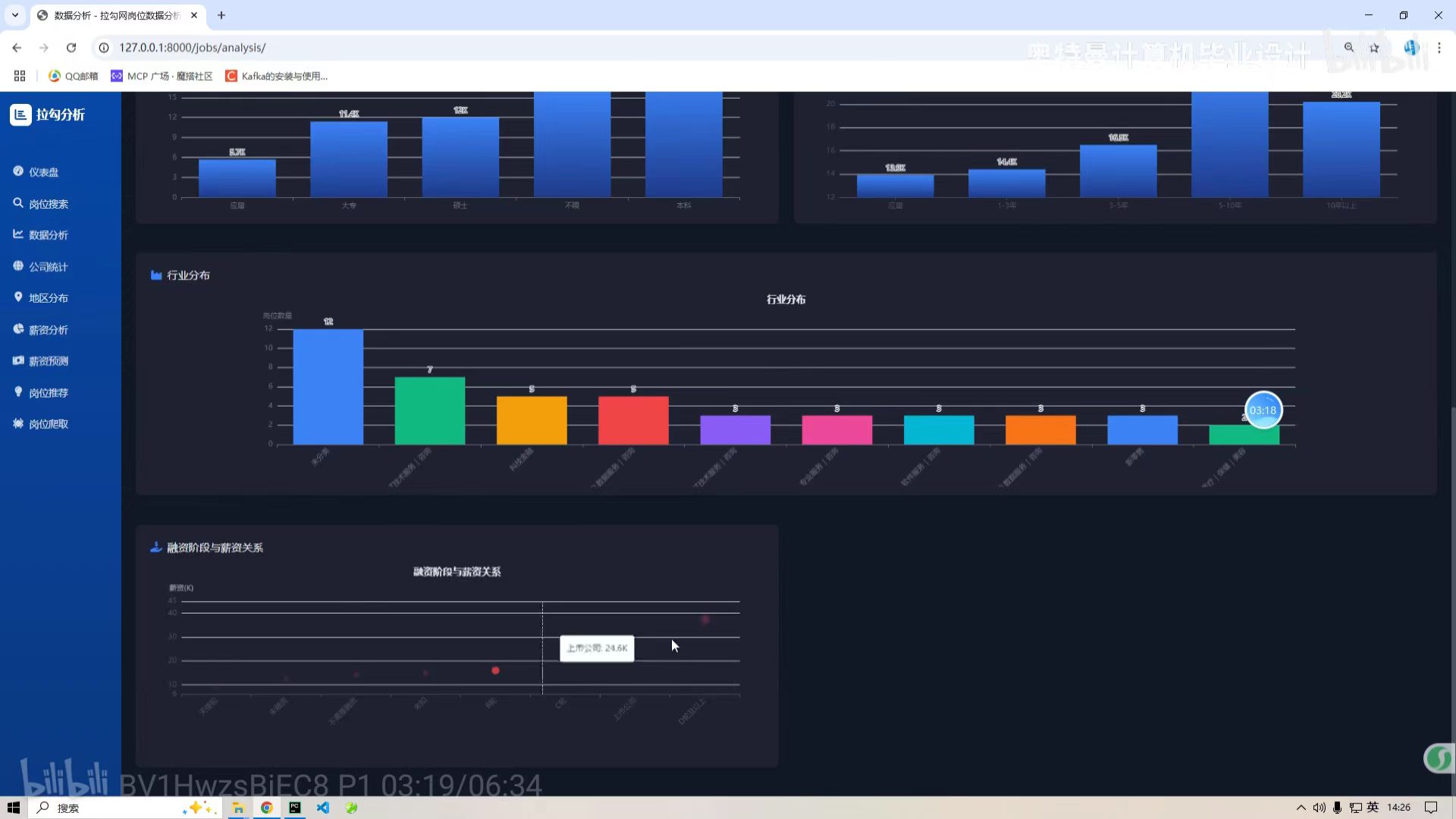Bookmark this page with the star icon

tap(1374, 48)
